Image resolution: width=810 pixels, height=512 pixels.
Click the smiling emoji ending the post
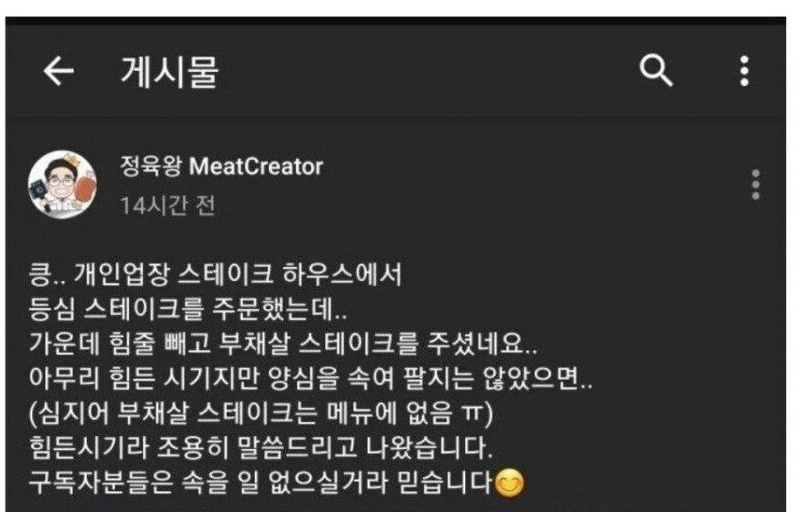[509, 483]
